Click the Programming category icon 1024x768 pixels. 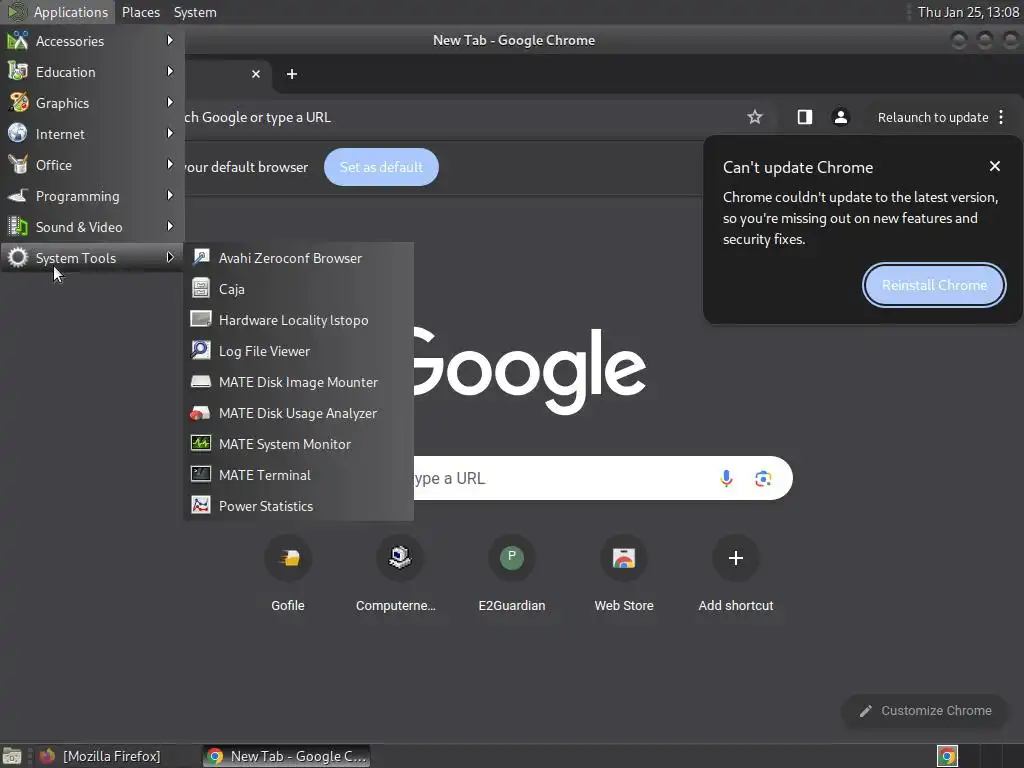(x=18, y=195)
